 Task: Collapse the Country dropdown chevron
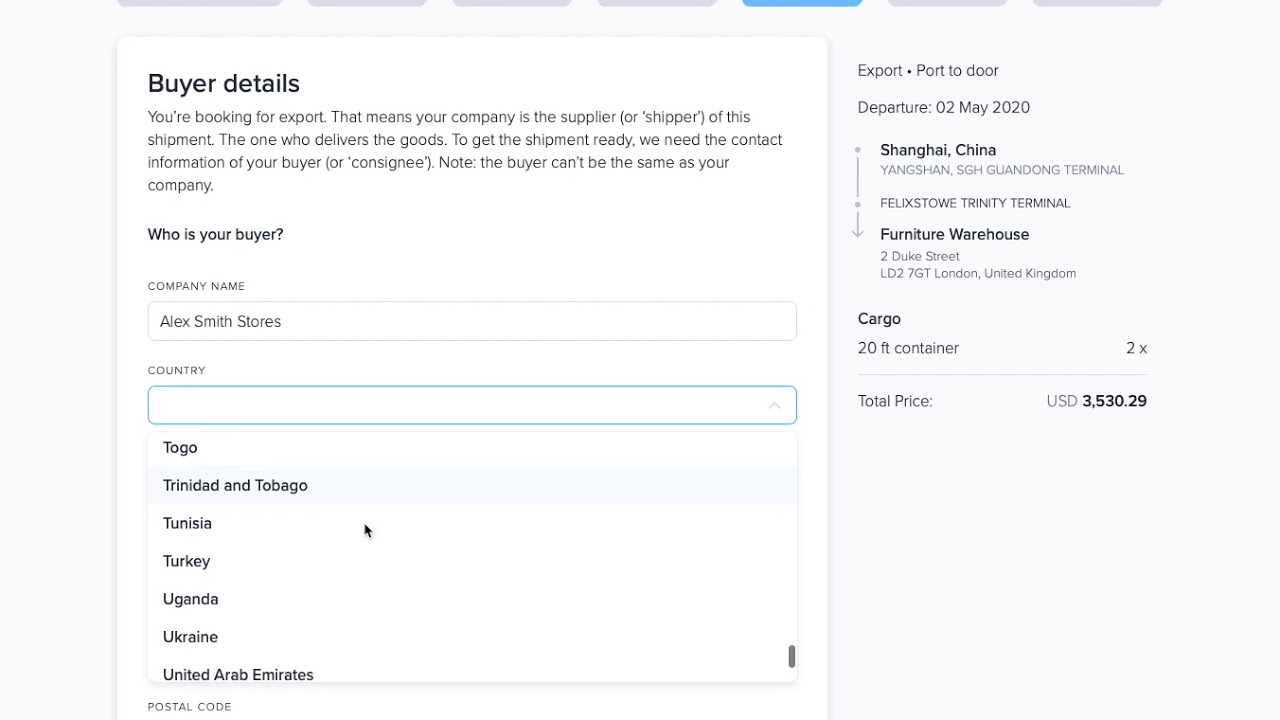coord(774,405)
